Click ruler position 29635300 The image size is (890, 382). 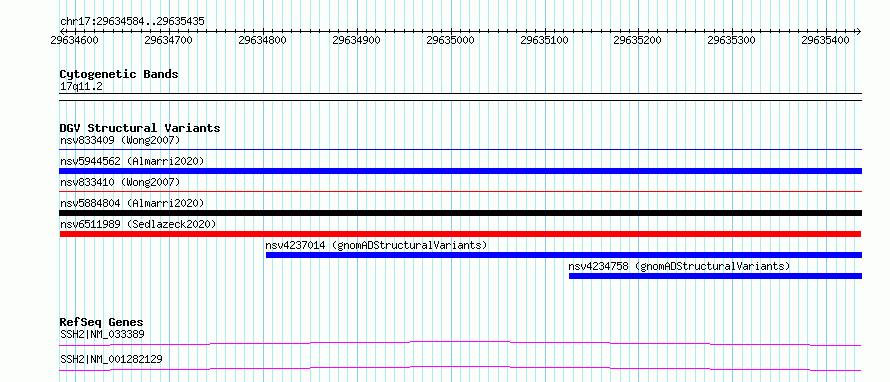click(x=732, y=40)
